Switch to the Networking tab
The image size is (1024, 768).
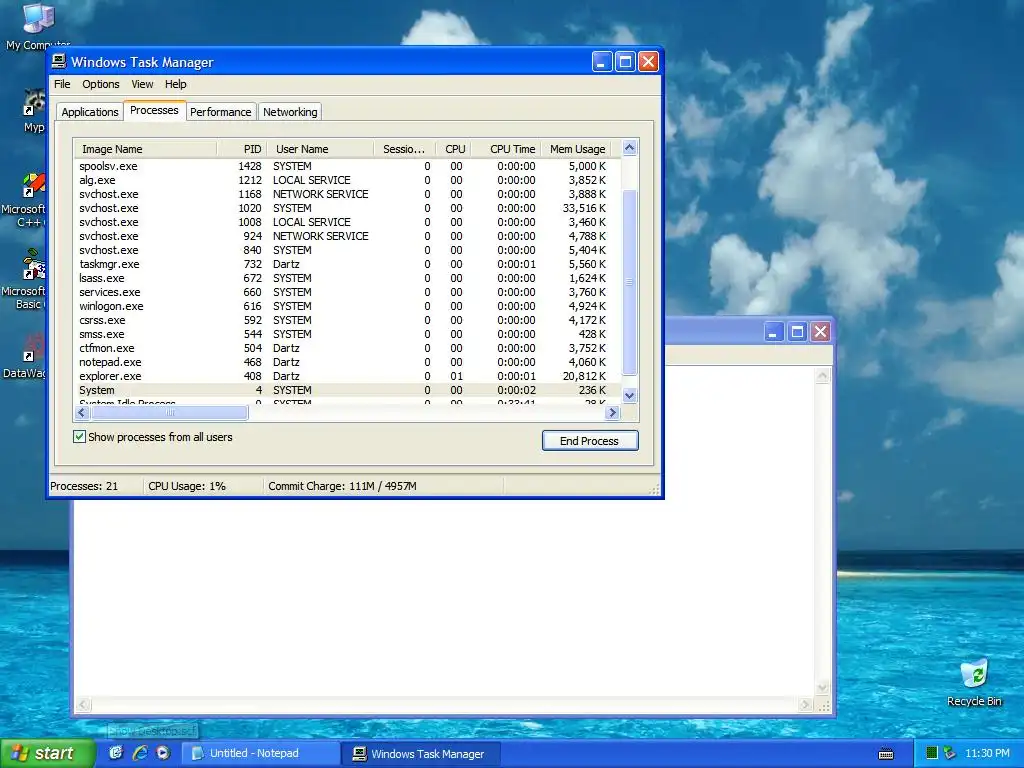290,112
